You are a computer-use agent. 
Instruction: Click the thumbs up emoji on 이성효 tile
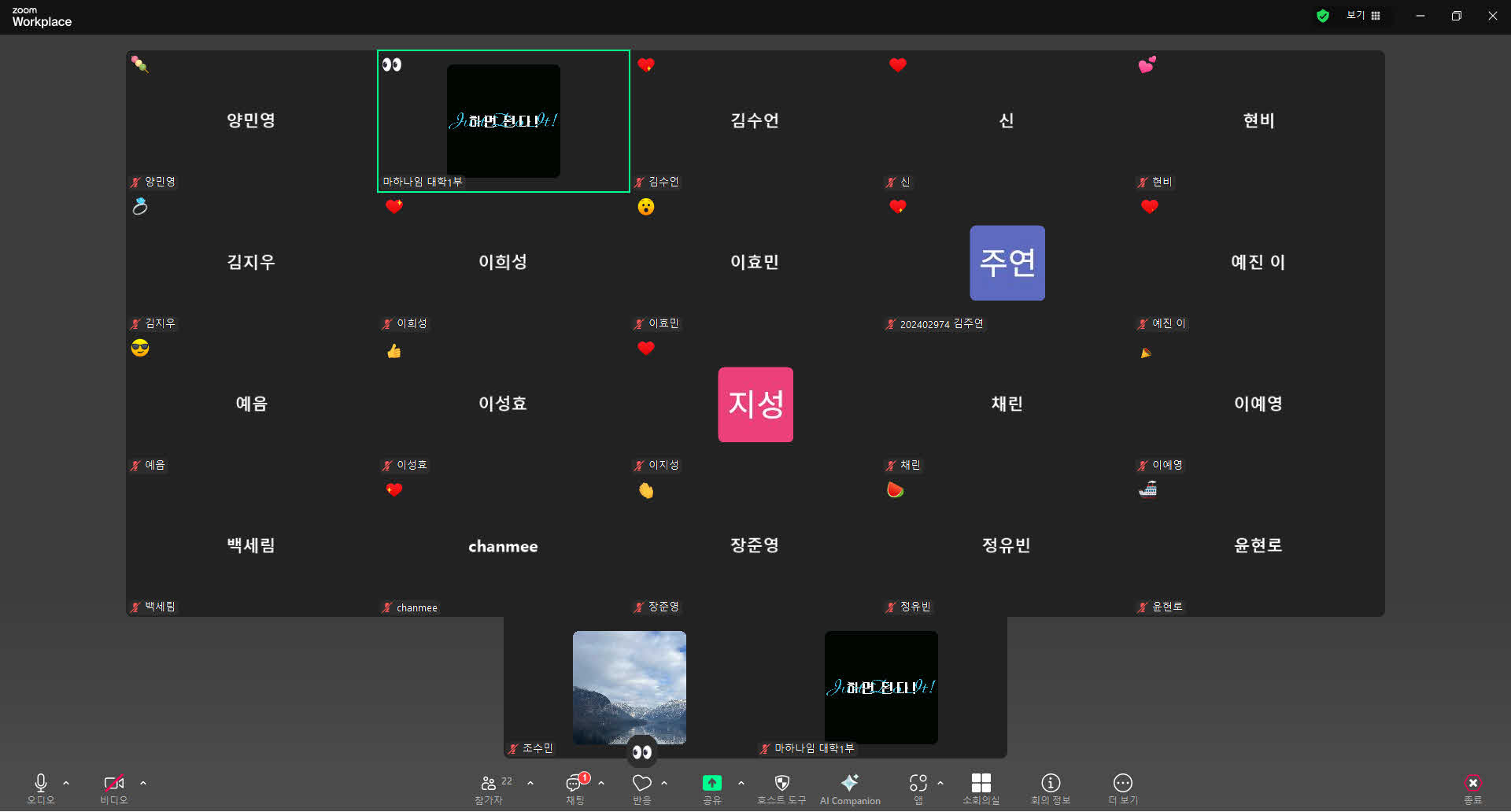point(394,350)
